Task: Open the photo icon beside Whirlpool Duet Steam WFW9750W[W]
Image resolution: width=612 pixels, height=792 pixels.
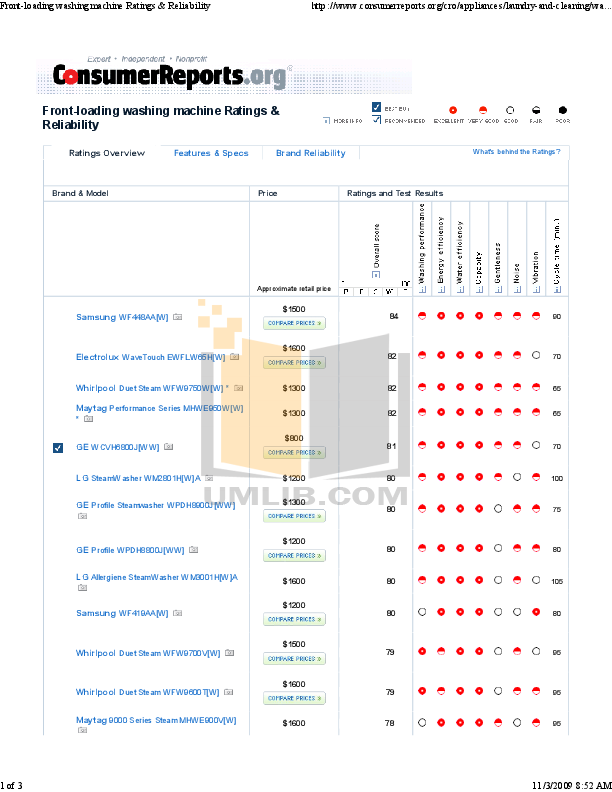Action: (x=239, y=388)
